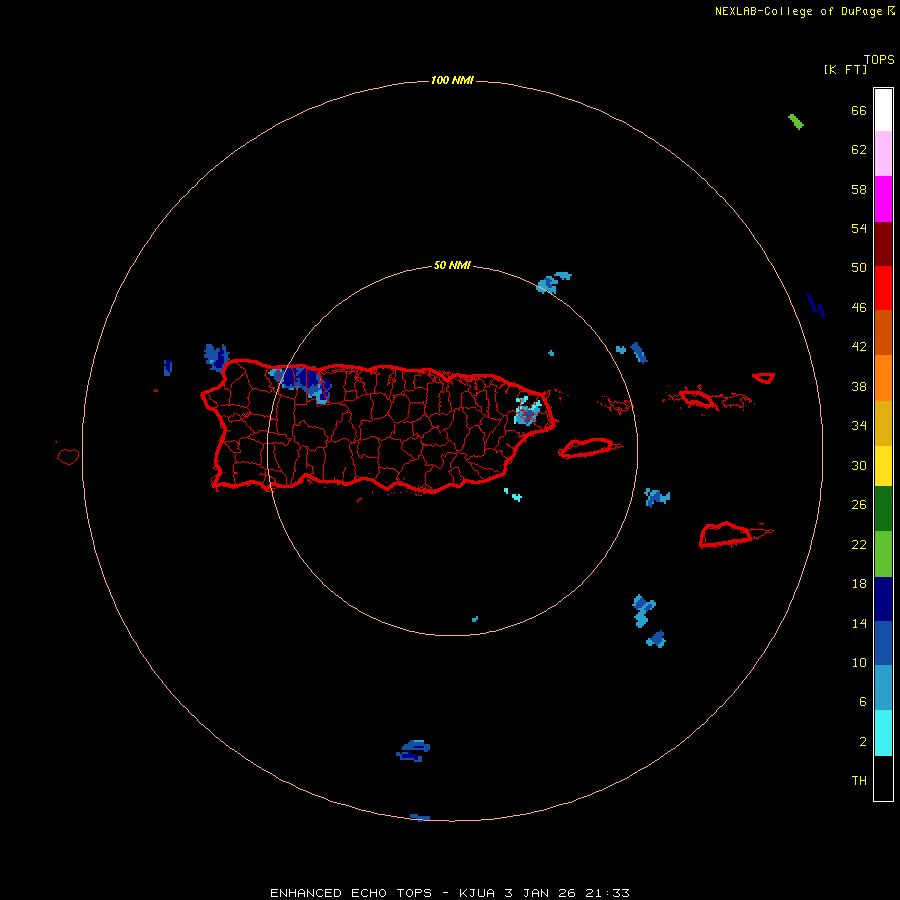Viewport: 900px width, 900px height.
Task: Pick the navy blue legend swatch
Action: click(x=883, y=599)
